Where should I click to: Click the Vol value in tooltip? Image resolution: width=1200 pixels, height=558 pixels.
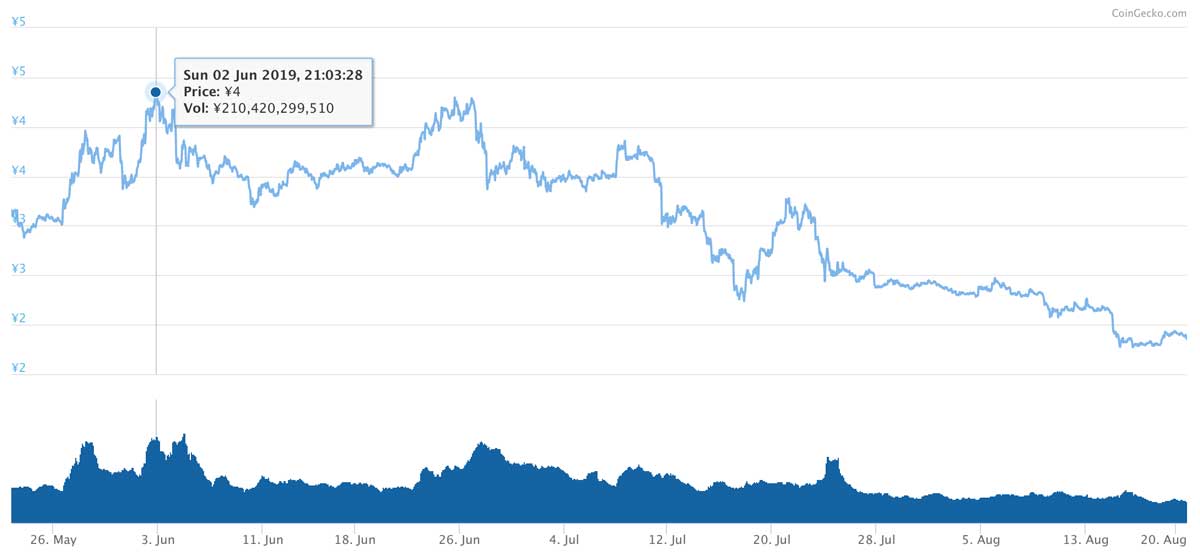click(x=274, y=108)
